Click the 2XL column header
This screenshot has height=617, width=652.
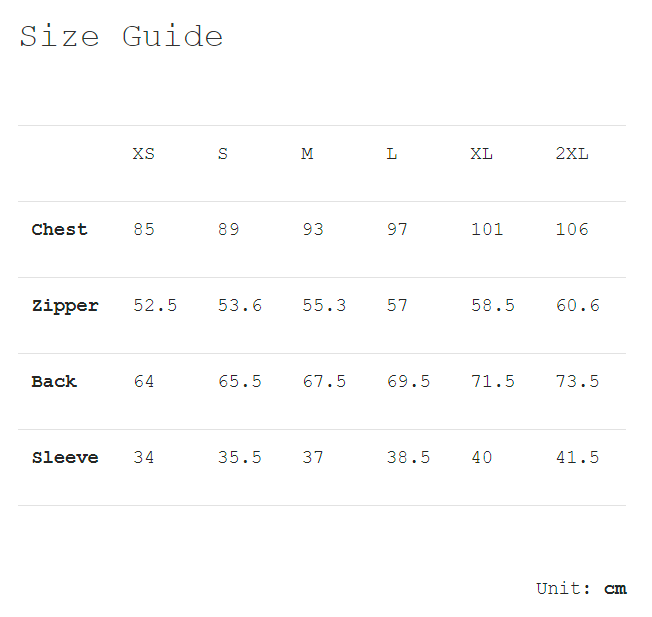pos(572,154)
